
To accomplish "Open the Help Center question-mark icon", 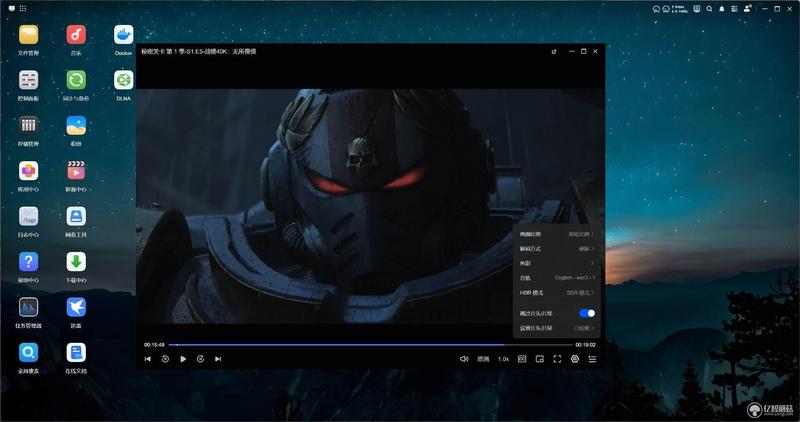I will pos(29,262).
